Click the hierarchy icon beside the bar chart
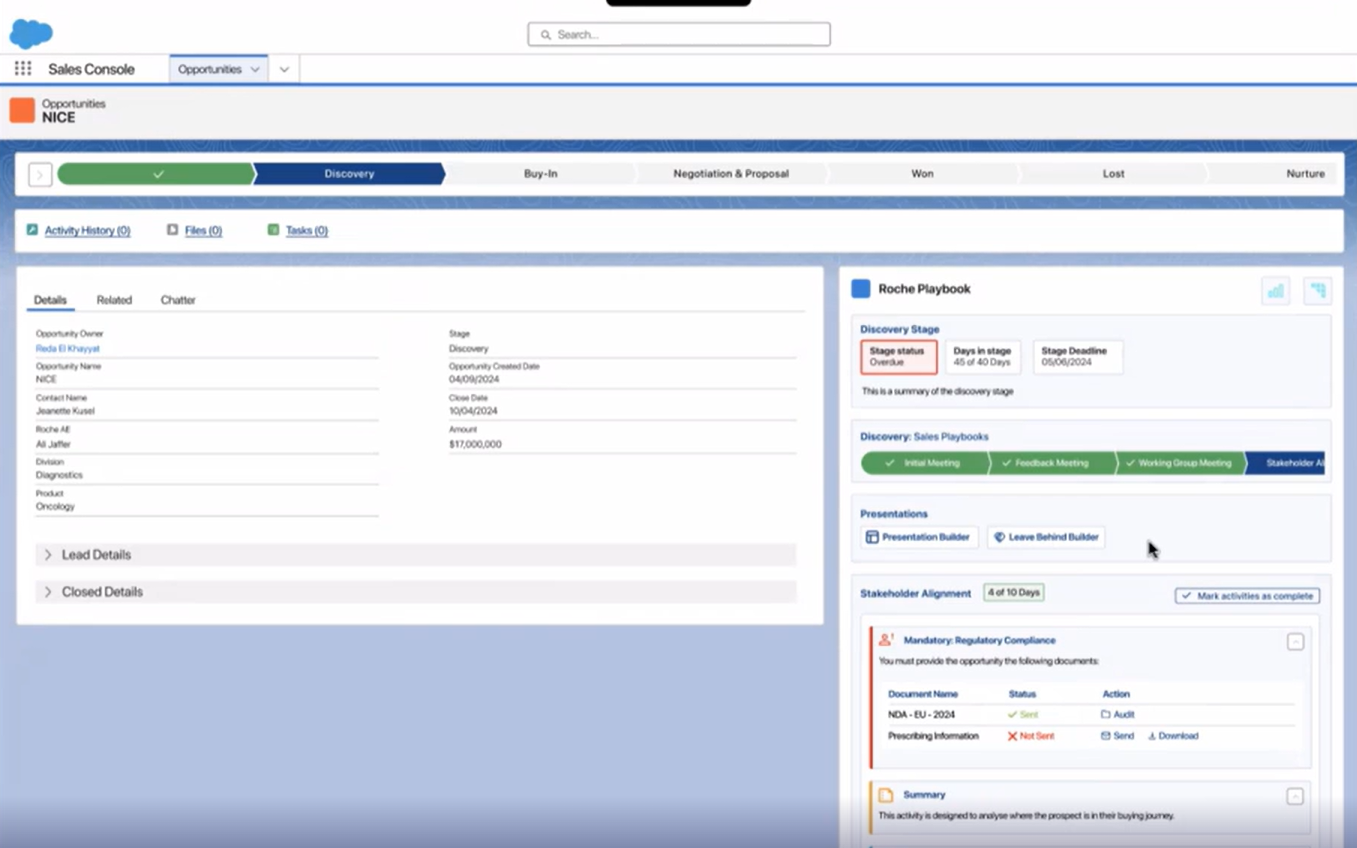The image size is (1357, 848). (1317, 291)
